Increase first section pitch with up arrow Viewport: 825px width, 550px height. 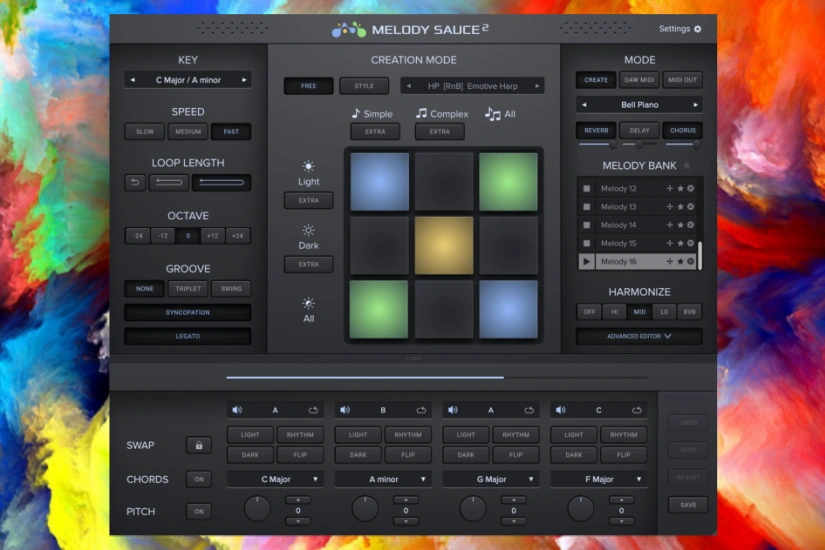pyautogui.click(x=298, y=500)
